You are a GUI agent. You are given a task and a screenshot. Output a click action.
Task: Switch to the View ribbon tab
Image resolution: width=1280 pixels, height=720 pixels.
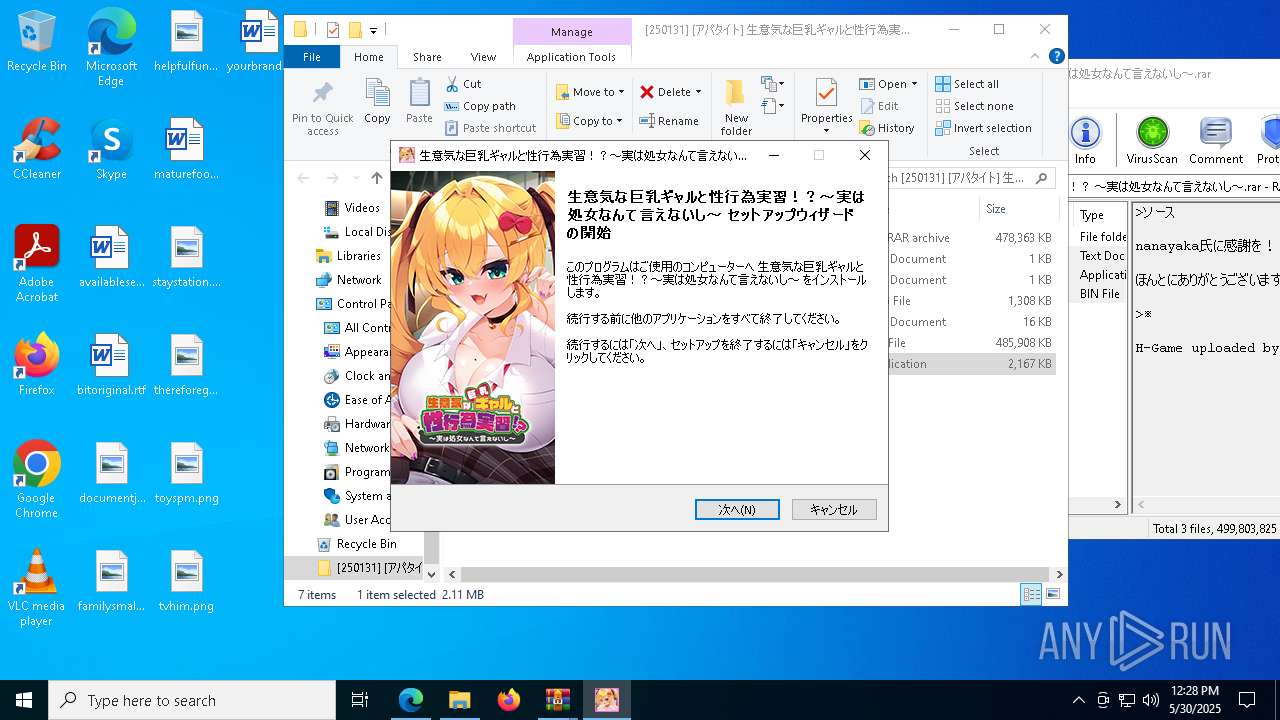pyautogui.click(x=483, y=57)
